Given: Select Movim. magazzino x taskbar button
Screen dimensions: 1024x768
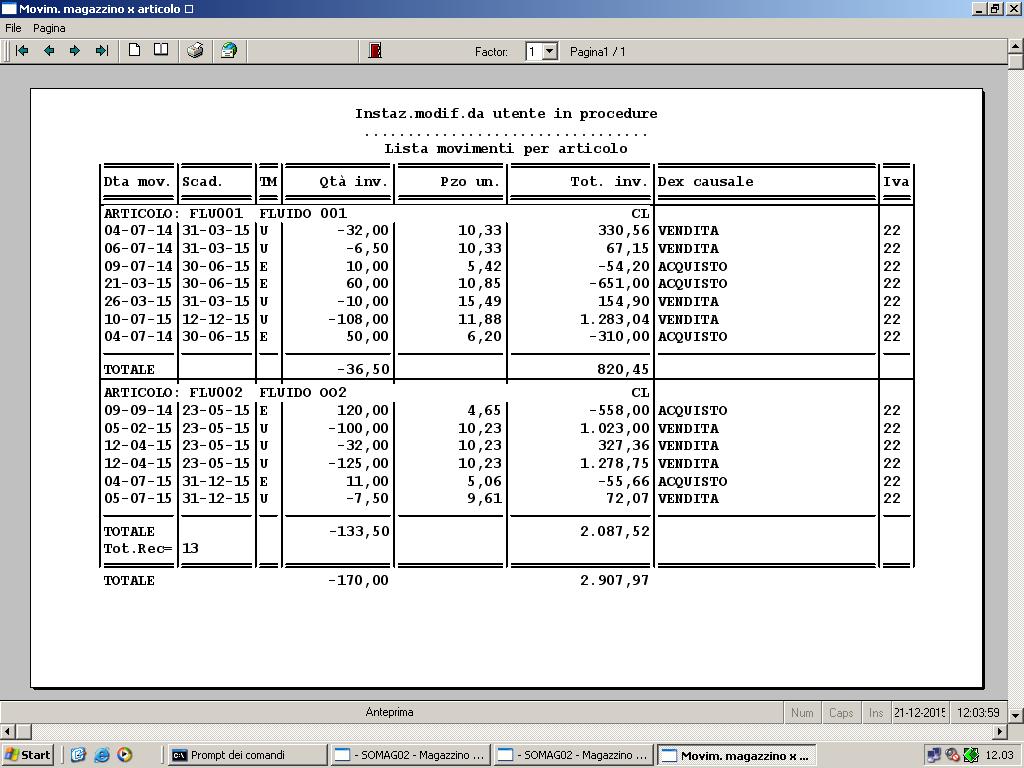Looking at the screenshot, I should pos(737,756).
